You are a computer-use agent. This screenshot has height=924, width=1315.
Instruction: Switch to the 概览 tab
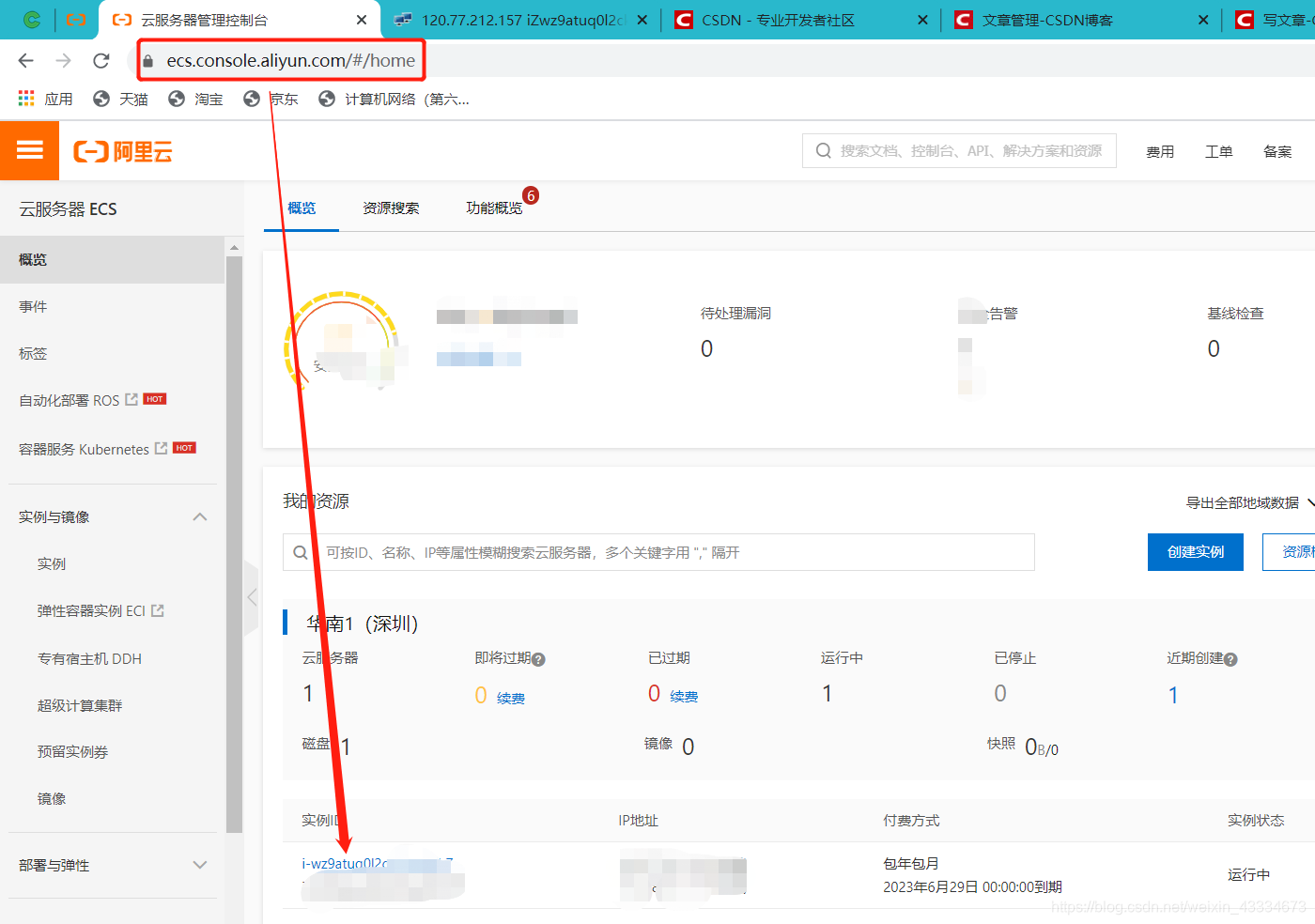pyautogui.click(x=302, y=208)
